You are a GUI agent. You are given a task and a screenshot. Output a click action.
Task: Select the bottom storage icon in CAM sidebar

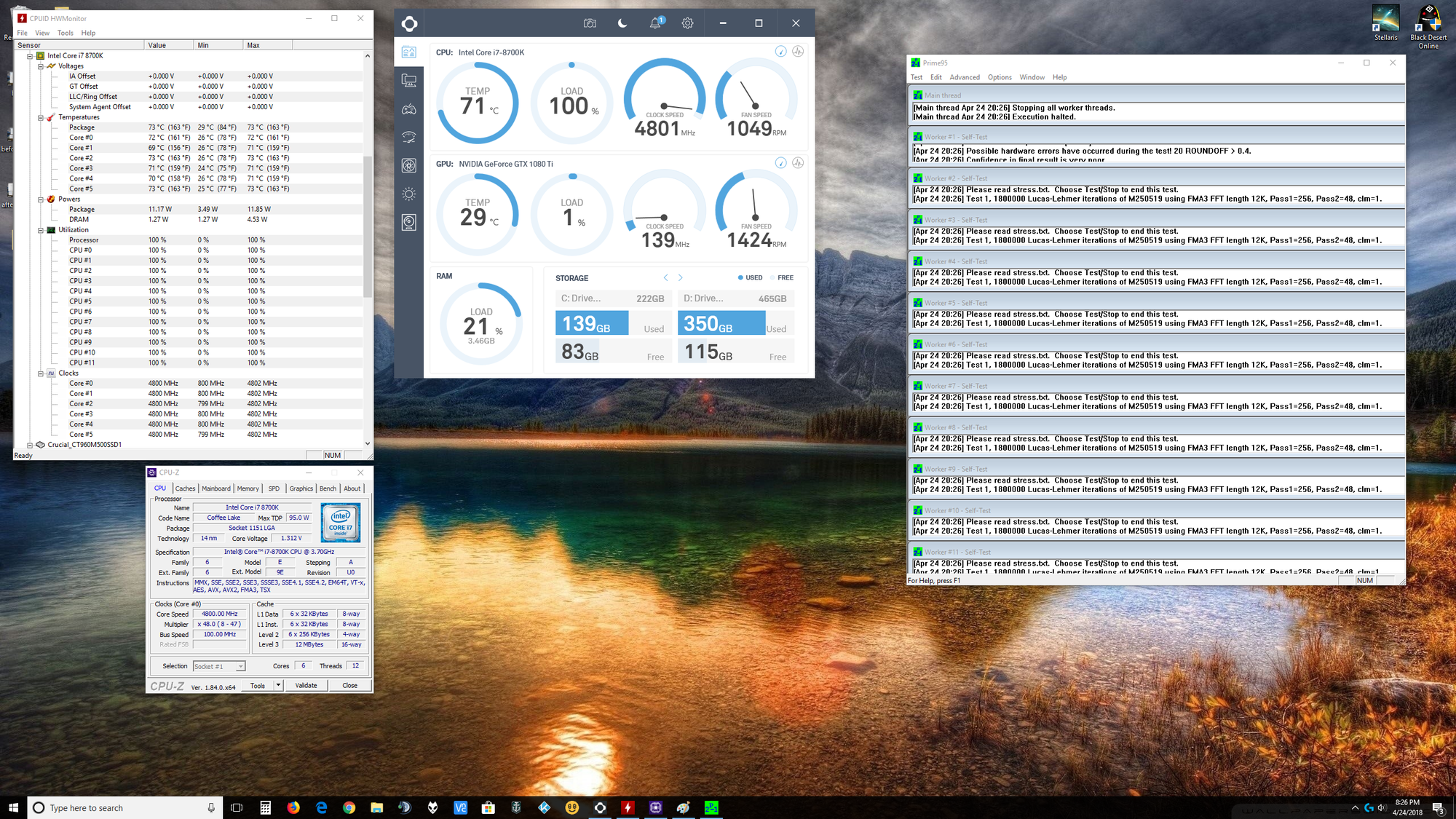409,221
